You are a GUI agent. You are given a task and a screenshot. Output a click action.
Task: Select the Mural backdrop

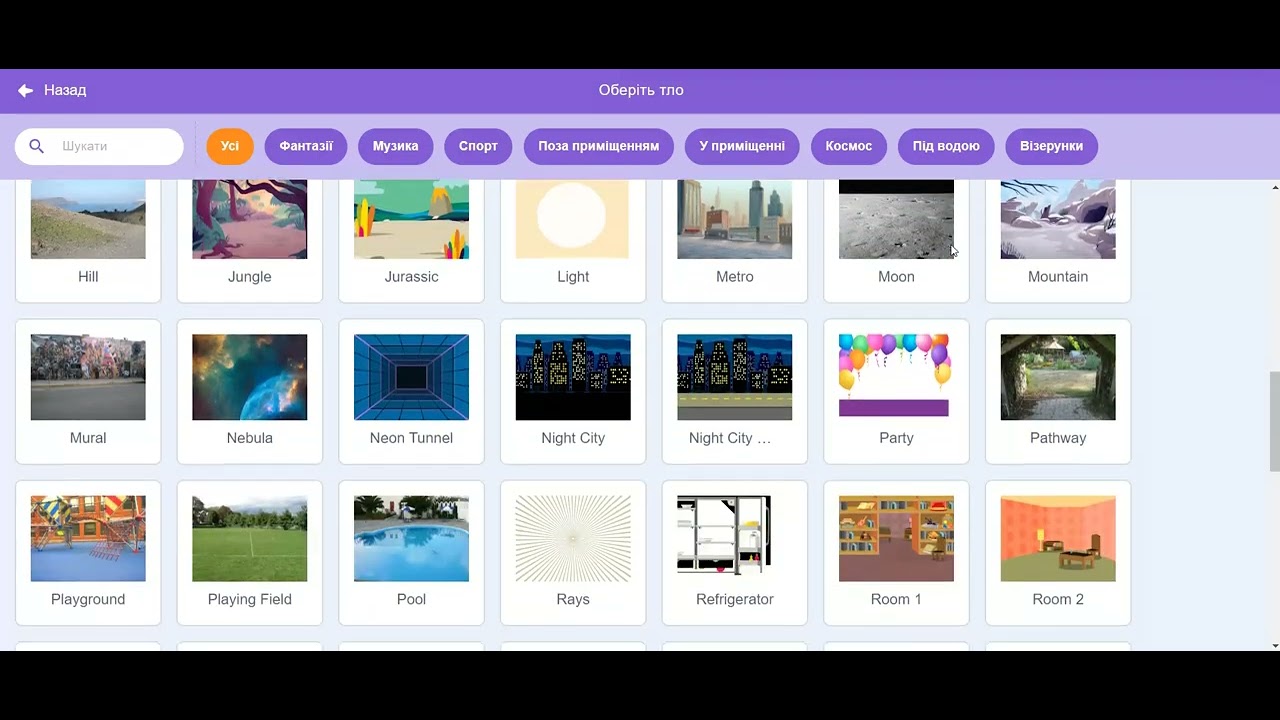88,392
